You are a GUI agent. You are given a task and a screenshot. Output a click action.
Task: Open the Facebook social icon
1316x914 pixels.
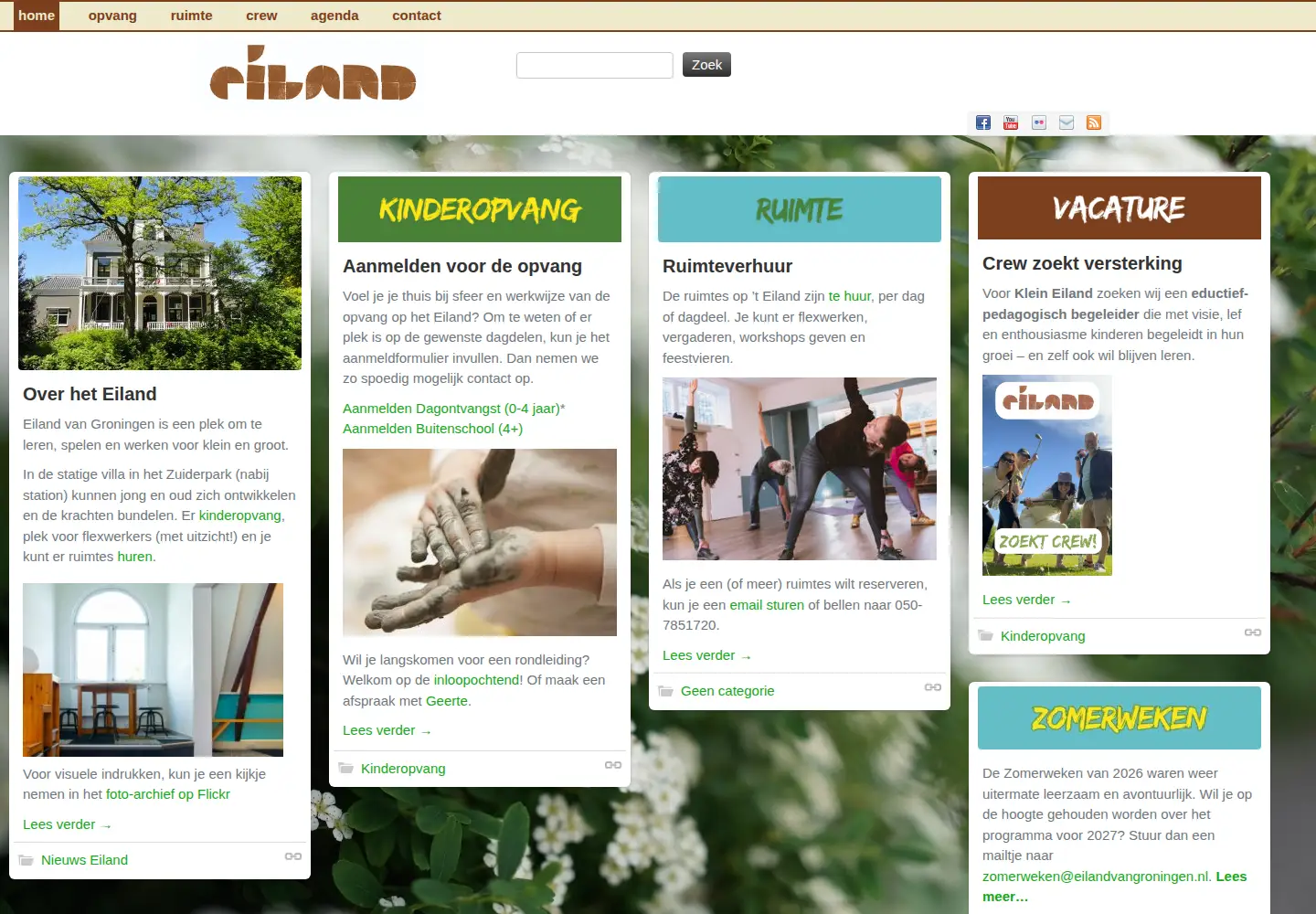(983, 122)
